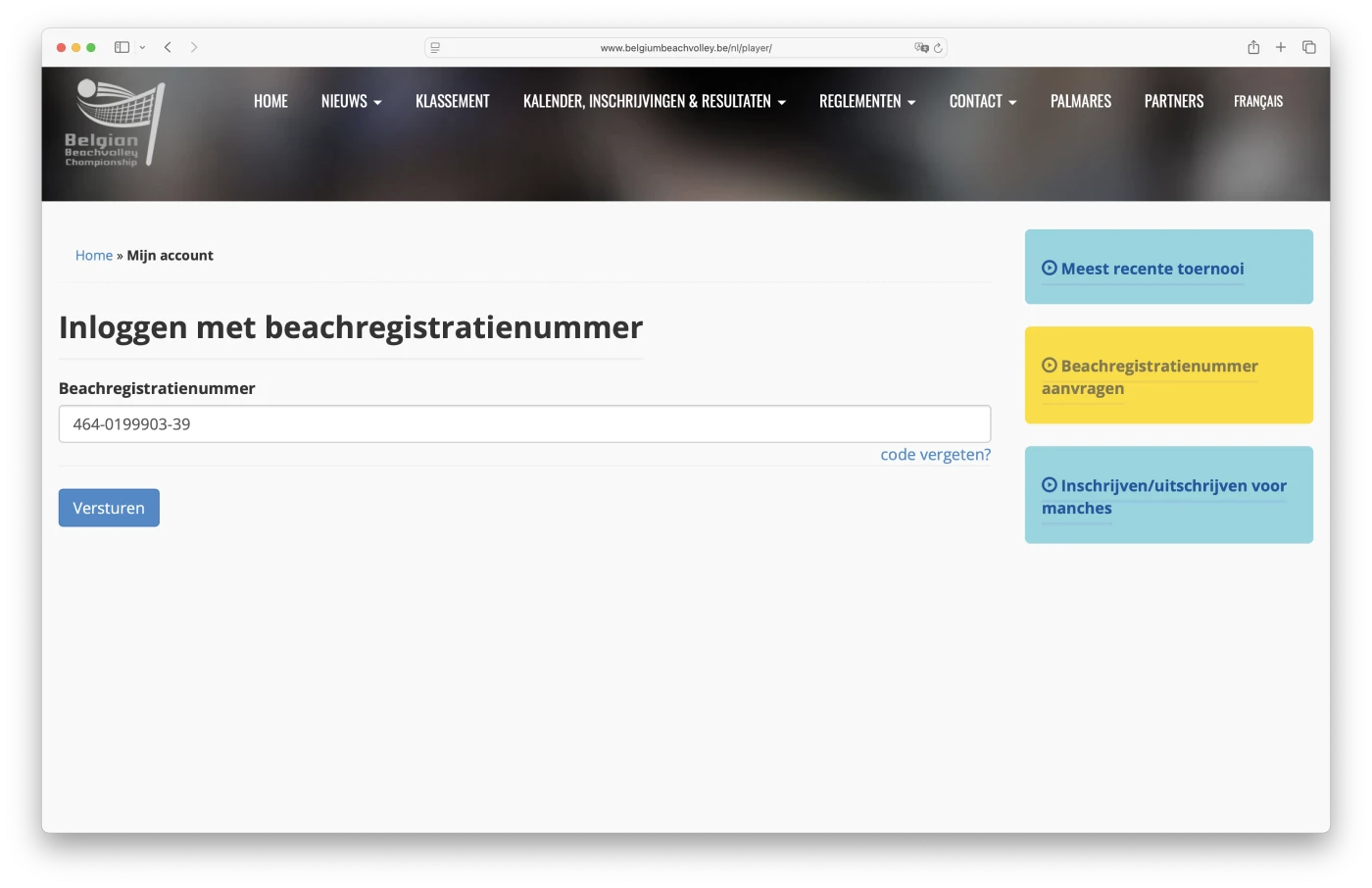
Task: Click the clock icon beside Meest recente toernooi
Action: 1049,267
